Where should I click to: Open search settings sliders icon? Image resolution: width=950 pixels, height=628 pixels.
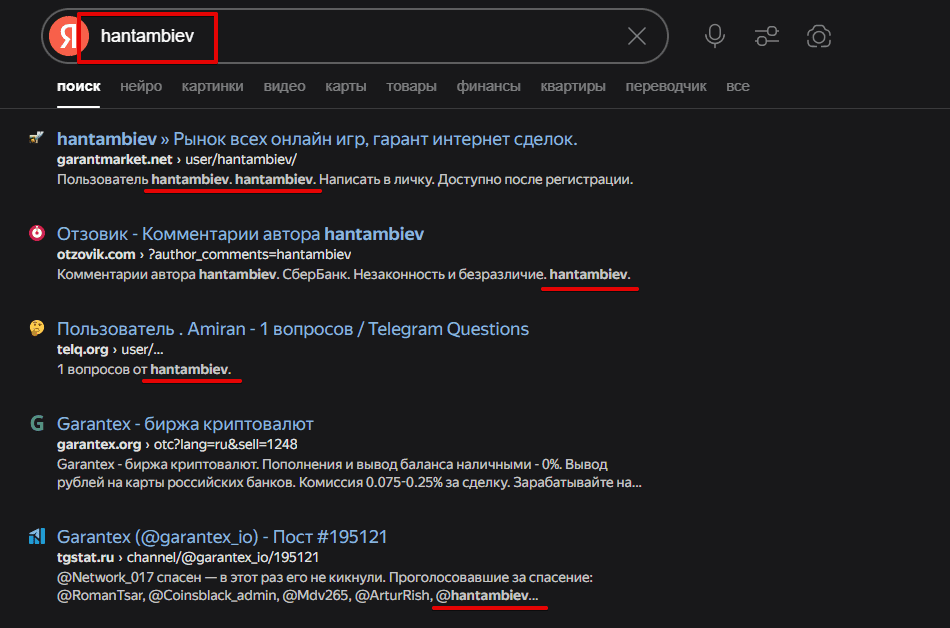tap(767, 36)
